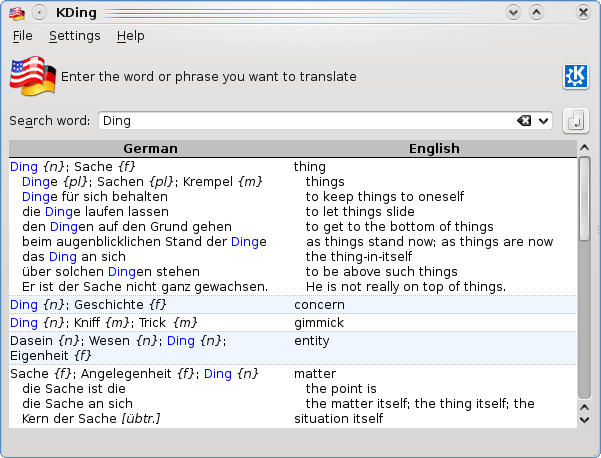Select the 'entity' translation
The height and width of the screenshot is (458, 601).
click(312, 341)
